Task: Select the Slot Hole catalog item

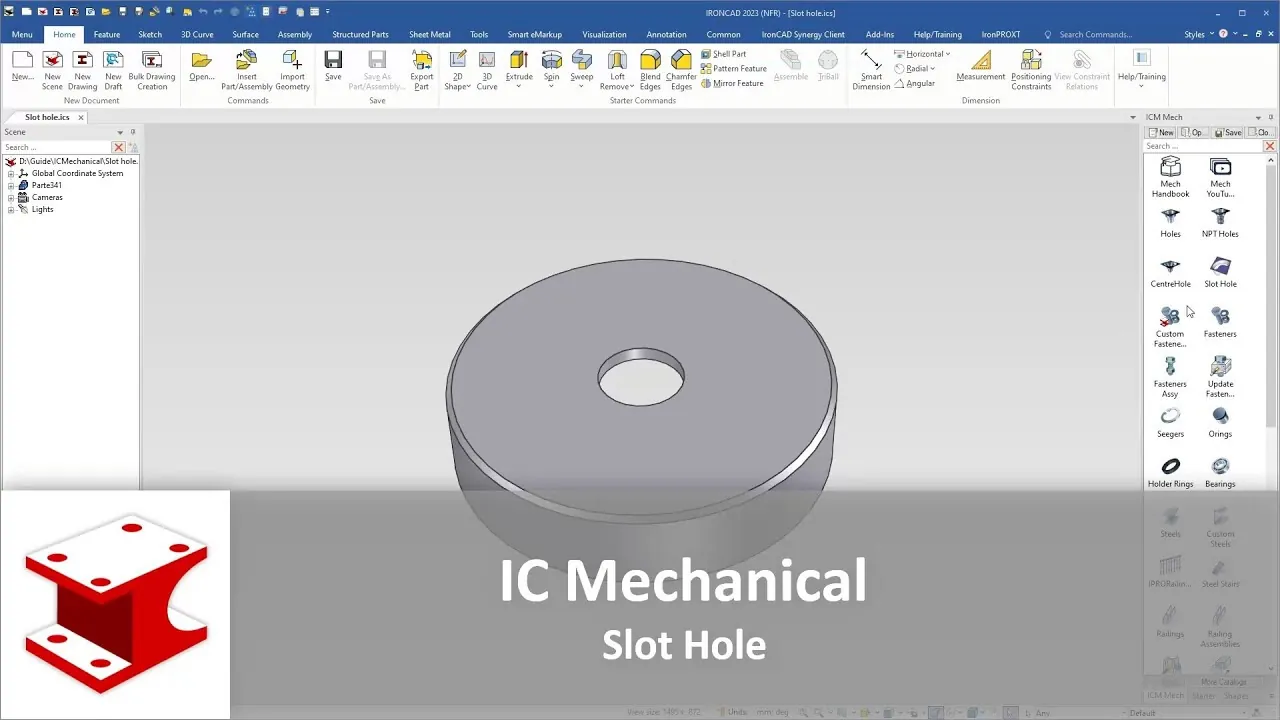Action: point(1220,273)
